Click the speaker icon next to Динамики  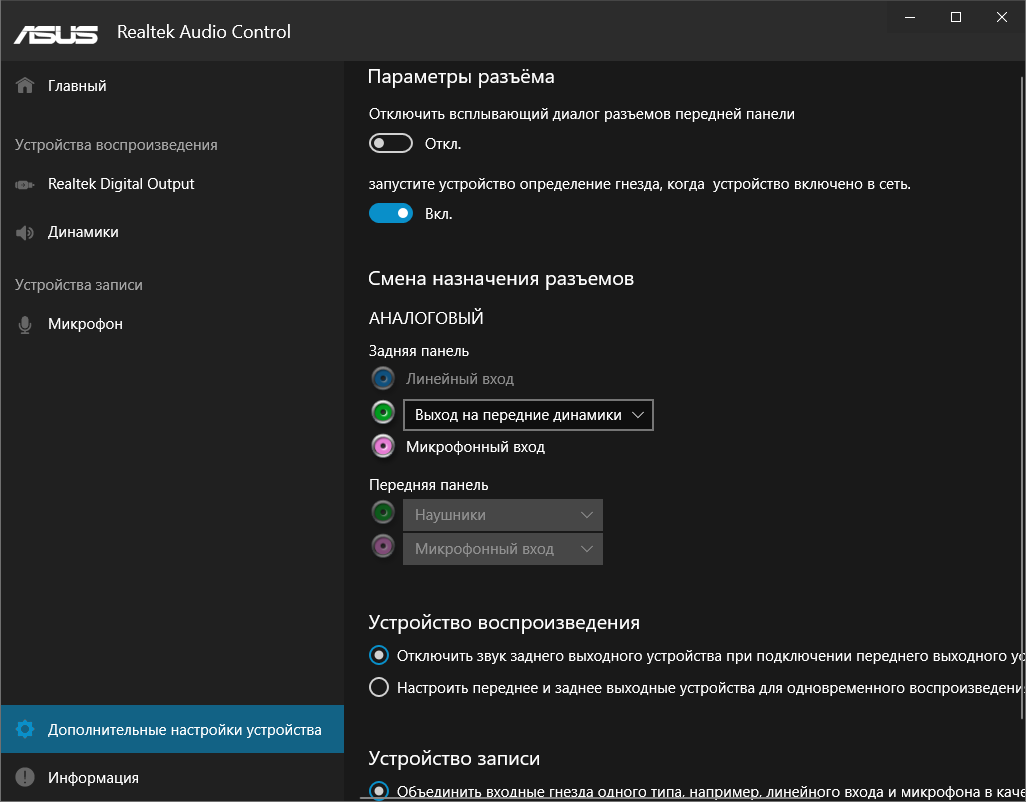(x=25, y=232)
